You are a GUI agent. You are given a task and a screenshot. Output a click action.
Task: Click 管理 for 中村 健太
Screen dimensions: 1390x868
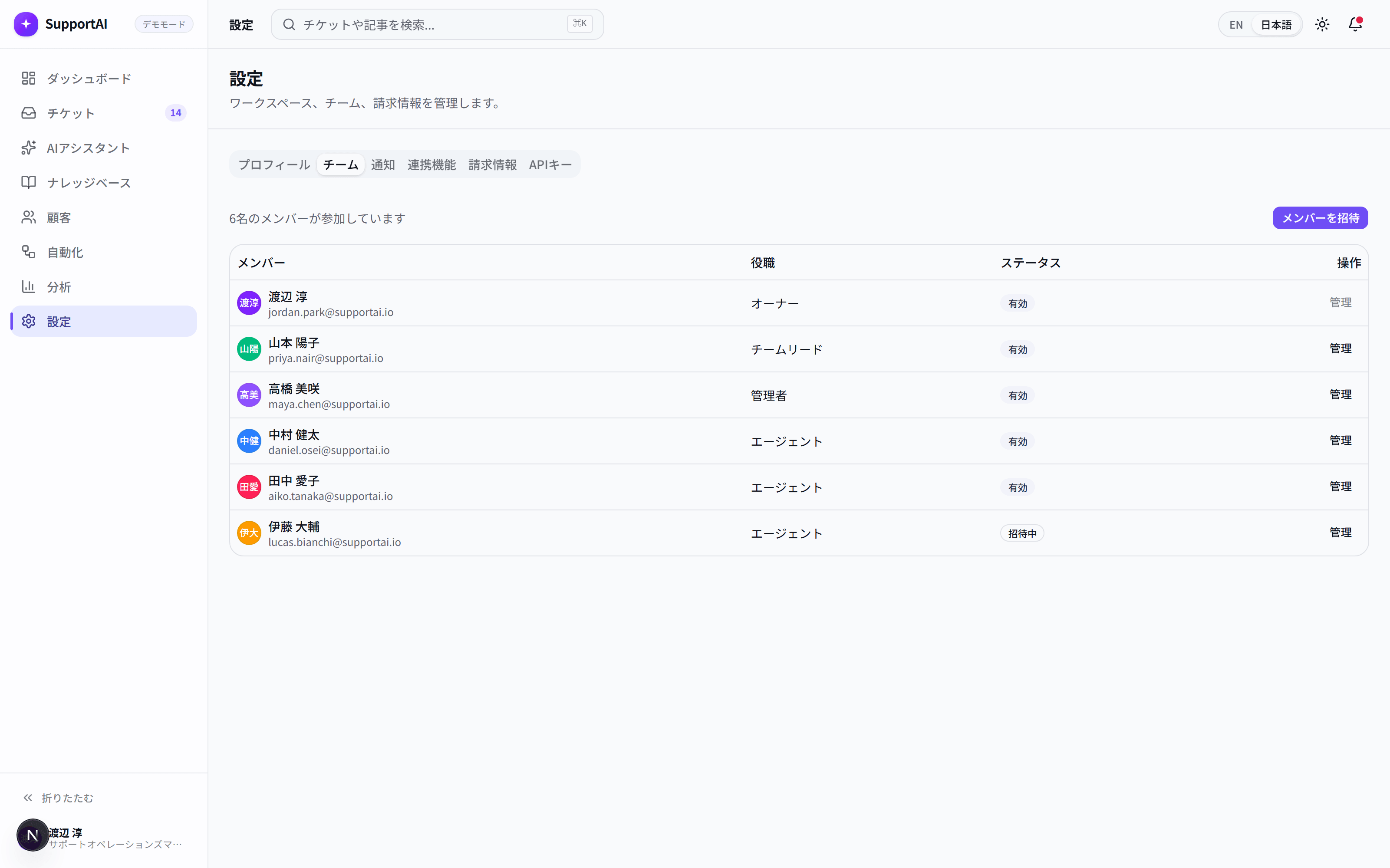(1341, 441)
